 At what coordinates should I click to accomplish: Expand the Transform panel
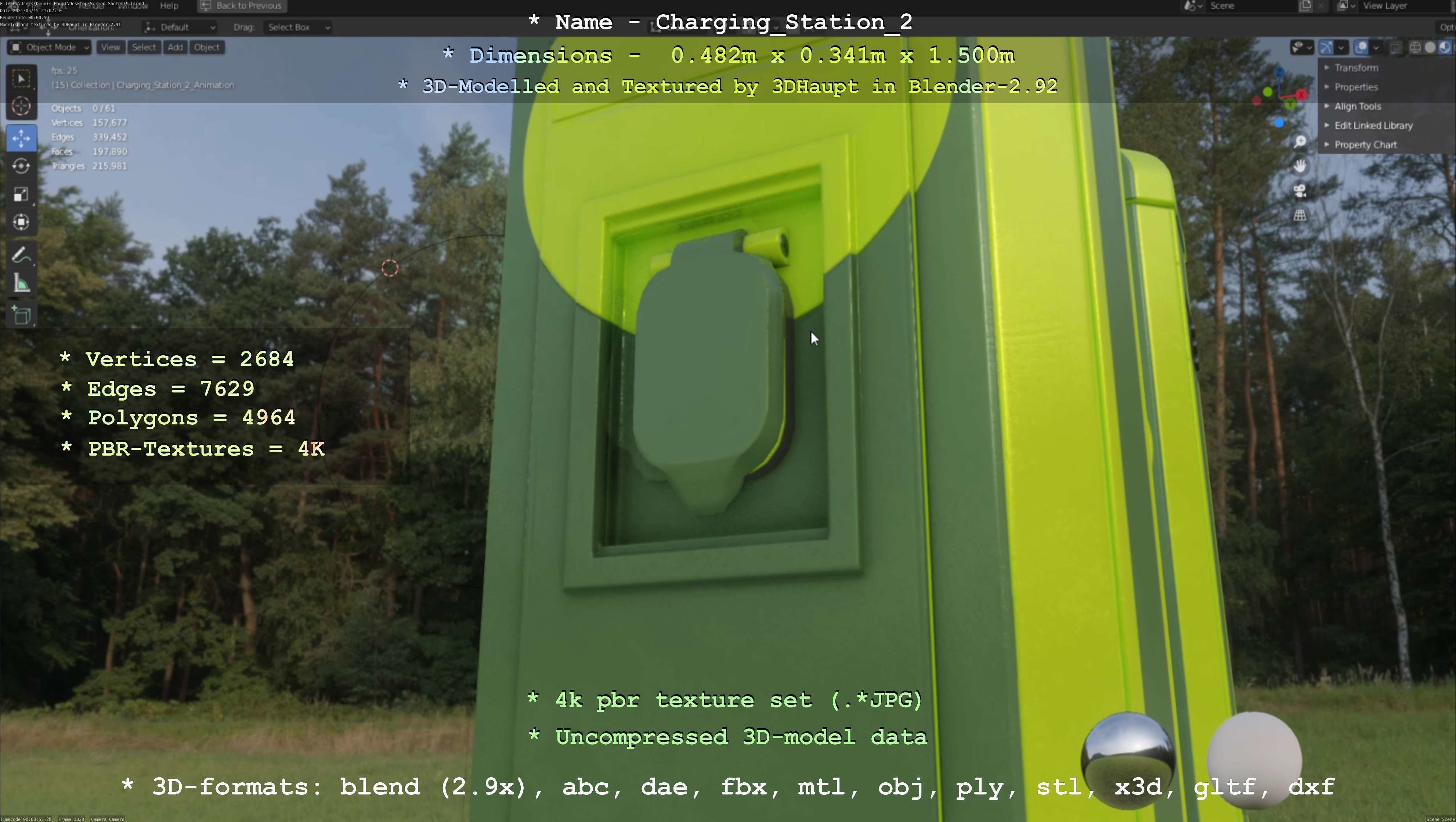(1356, 68)
